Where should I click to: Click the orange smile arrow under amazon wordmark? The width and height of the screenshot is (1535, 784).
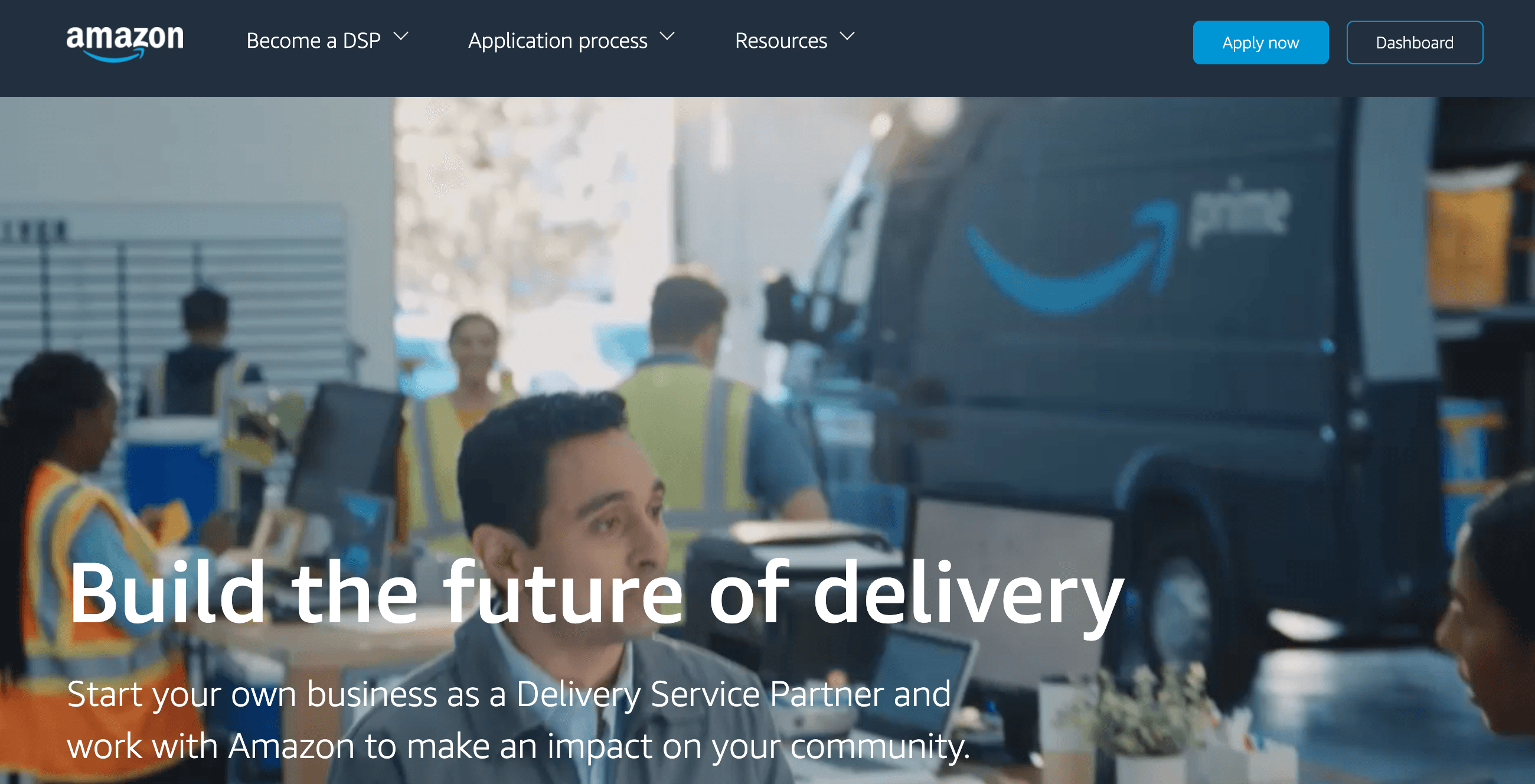point(113,56)
